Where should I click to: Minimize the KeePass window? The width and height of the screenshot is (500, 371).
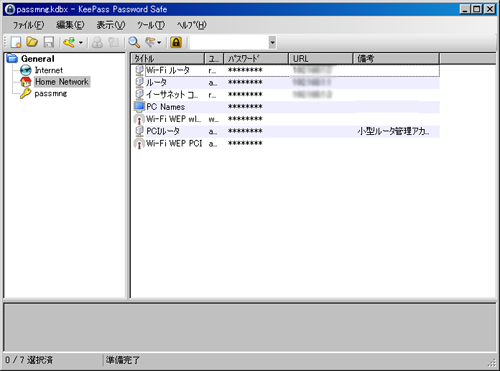tap(465, 9)
